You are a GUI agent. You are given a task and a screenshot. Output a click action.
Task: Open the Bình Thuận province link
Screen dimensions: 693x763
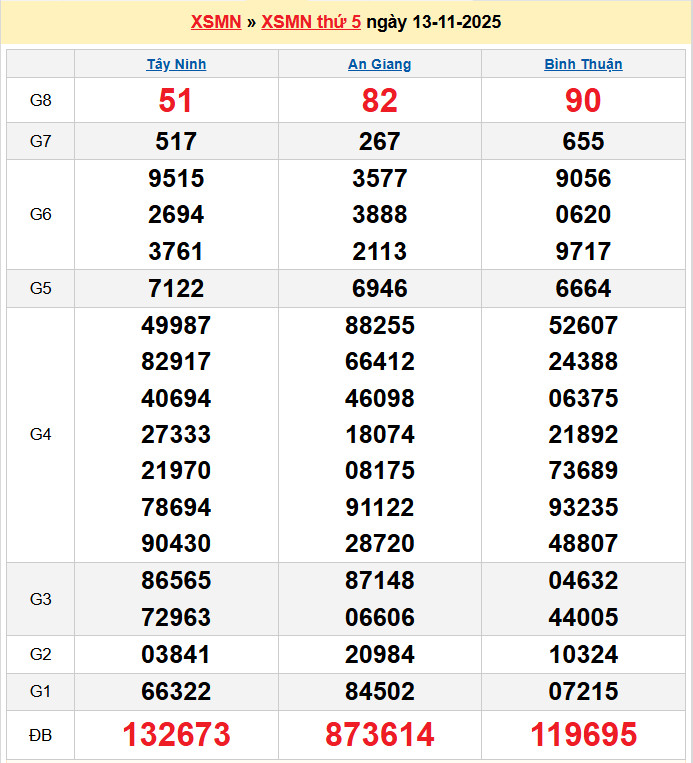(x=583, y=64)
